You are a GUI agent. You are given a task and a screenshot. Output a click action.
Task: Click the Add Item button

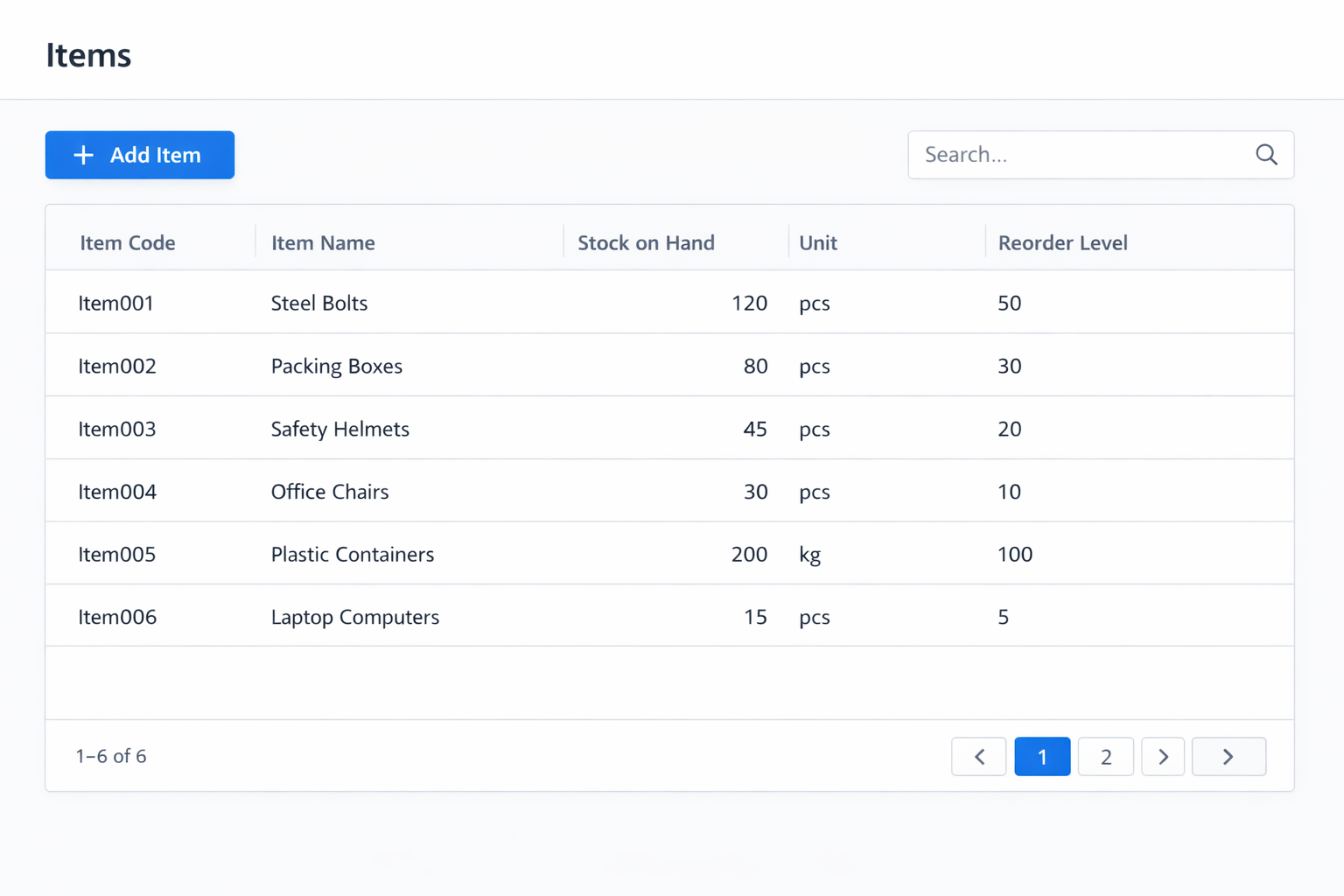click(140, 155)
